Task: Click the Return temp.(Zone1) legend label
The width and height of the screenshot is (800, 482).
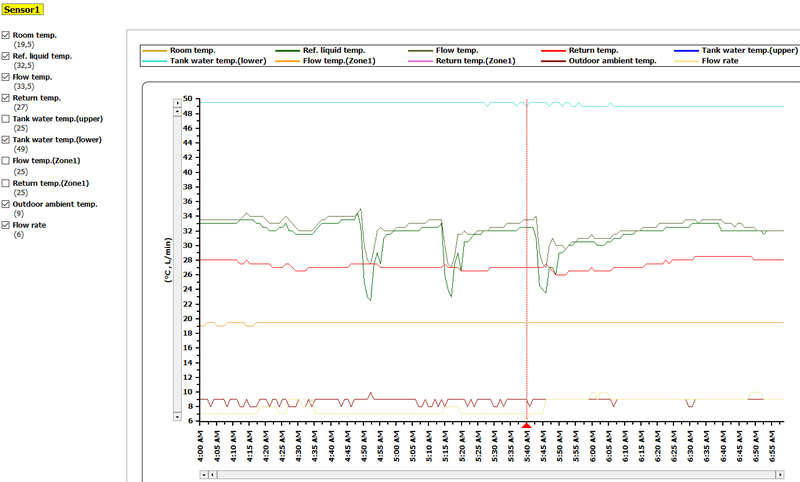Action: pyautogui.click(x=476, y=61)
